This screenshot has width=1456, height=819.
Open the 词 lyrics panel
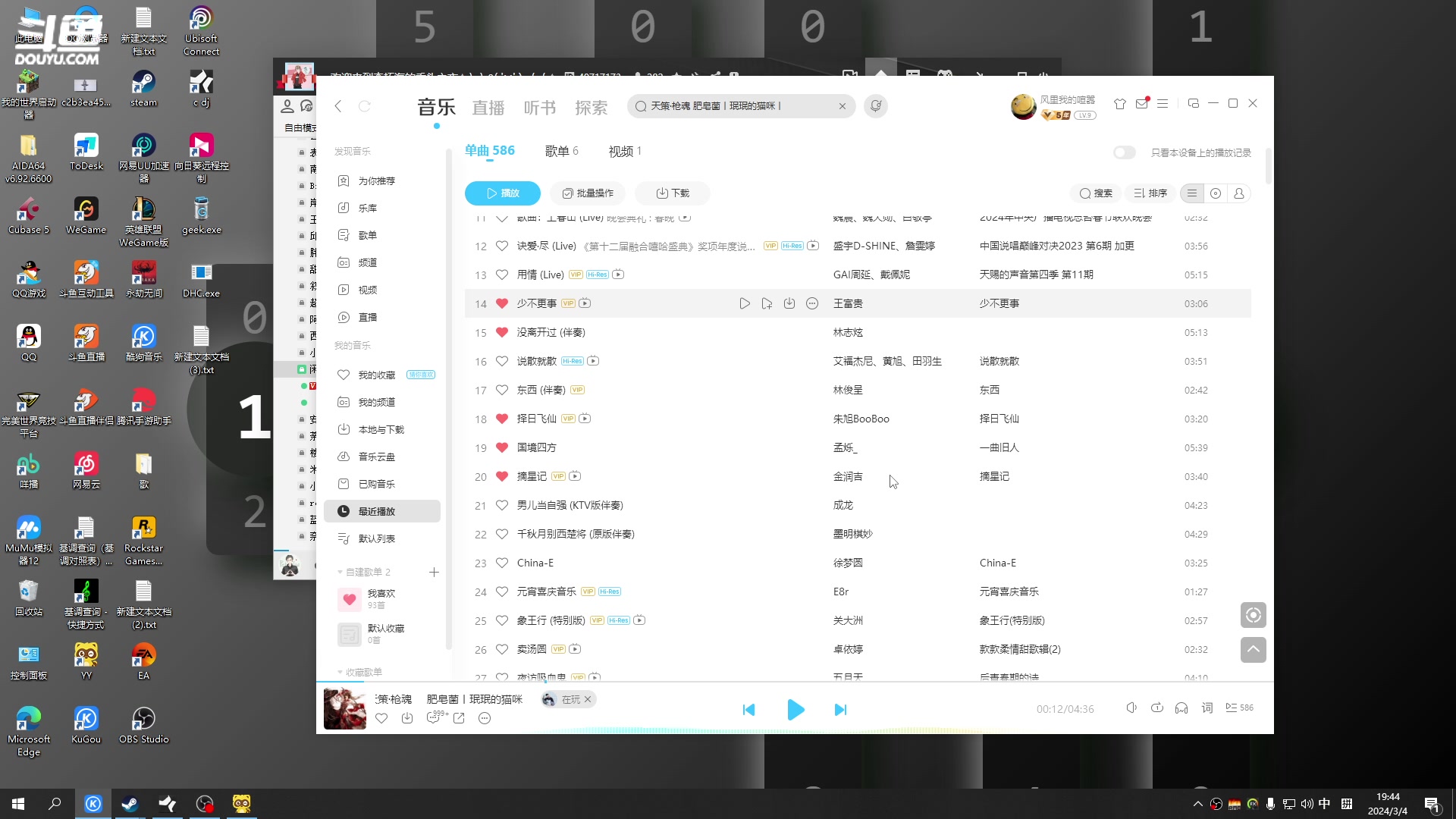click(x=1207, y=708)
